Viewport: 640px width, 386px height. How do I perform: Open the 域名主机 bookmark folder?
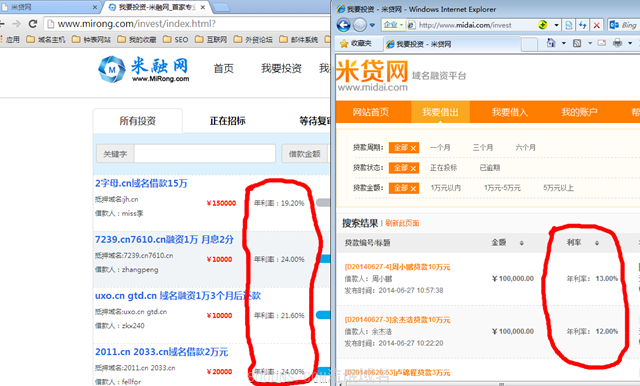pyautogui.click(x=46, y=39)
